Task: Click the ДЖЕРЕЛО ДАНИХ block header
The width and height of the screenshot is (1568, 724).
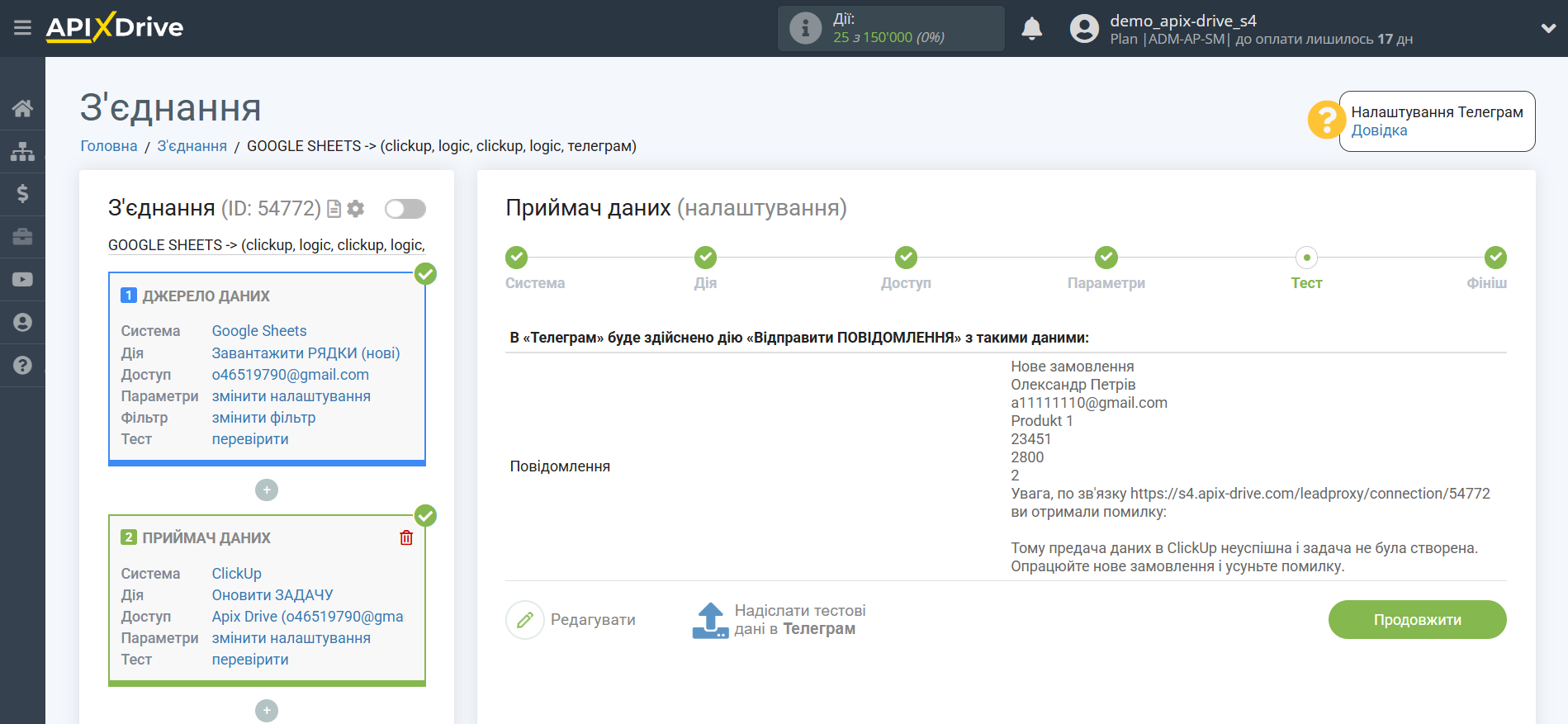Action: (206, 296)
